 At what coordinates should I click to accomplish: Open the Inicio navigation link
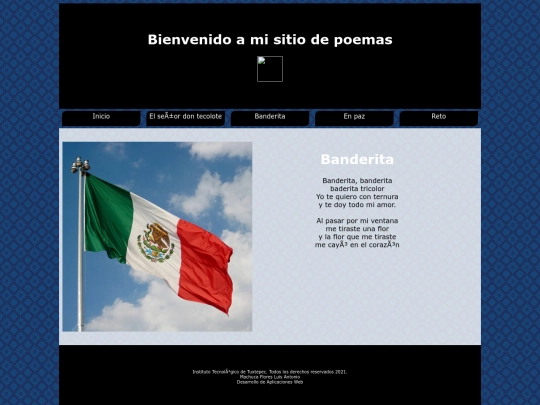coord(101,118)
